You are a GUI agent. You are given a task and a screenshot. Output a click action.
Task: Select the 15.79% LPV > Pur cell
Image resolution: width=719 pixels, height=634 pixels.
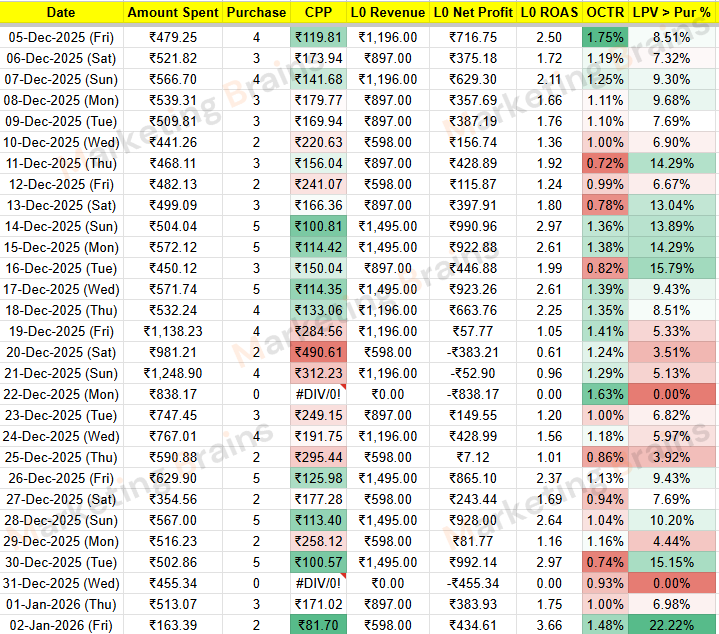(x=673, y=268)
